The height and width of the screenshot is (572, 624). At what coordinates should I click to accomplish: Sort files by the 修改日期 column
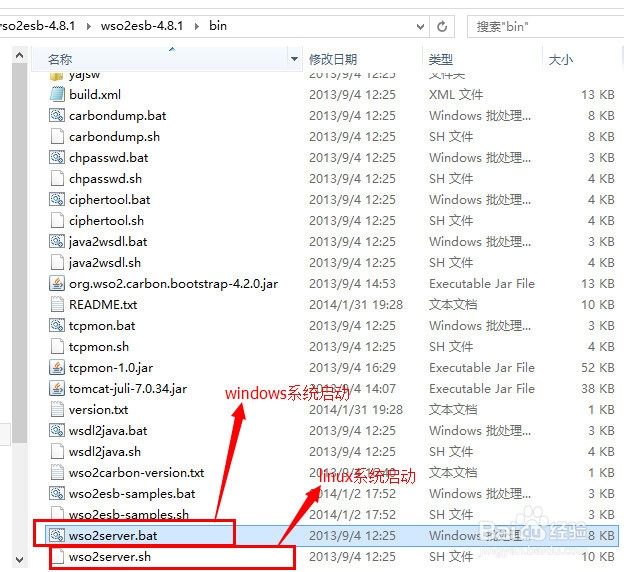pos(333,59)
